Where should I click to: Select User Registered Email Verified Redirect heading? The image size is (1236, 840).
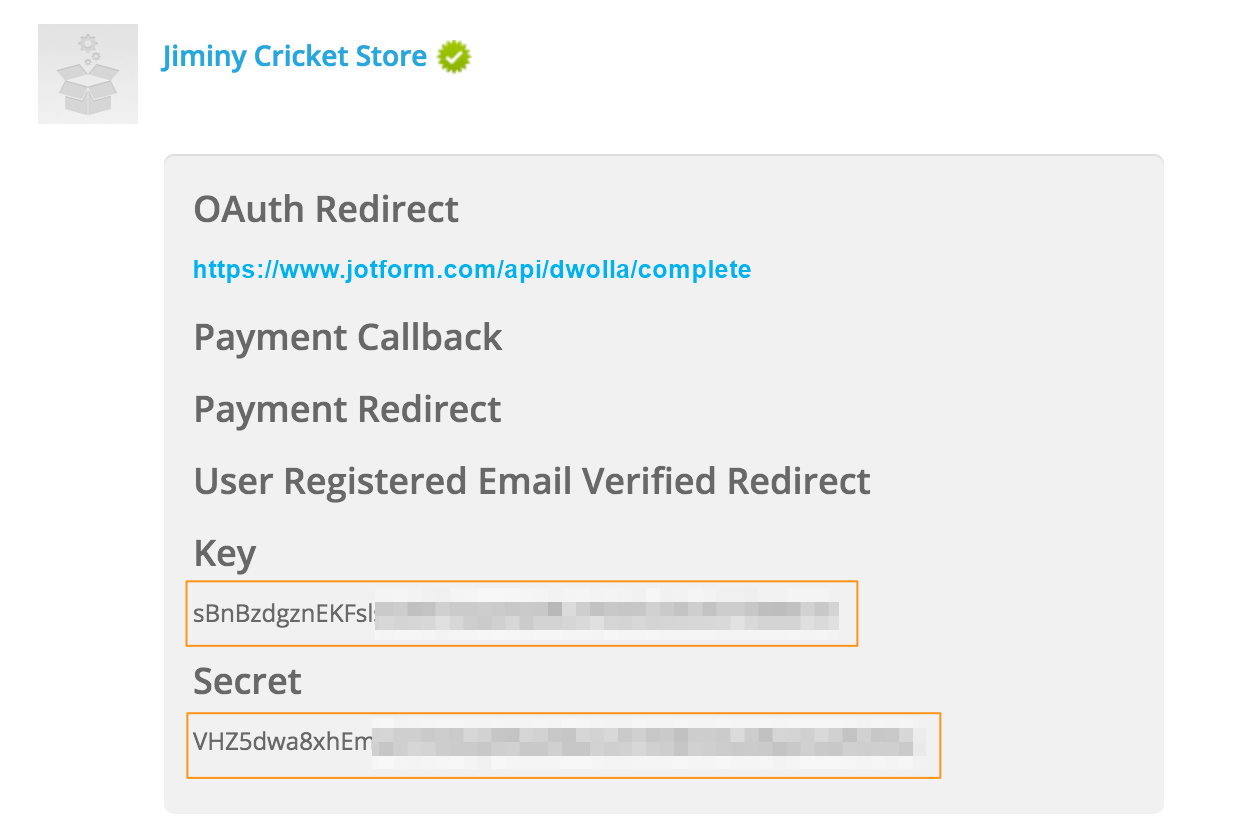pyautogui.click(x=532, y=481)
